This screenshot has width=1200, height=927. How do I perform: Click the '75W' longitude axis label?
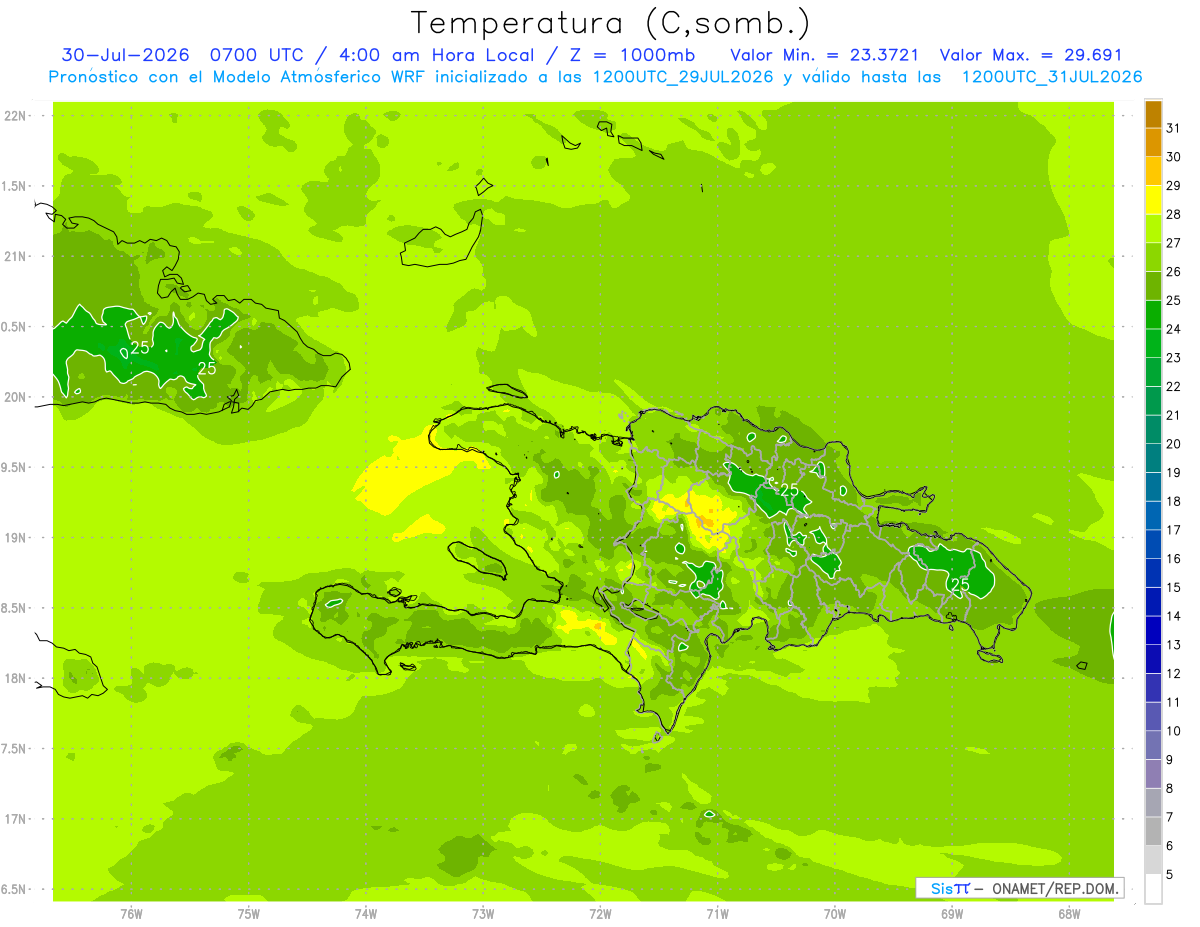point(249,914)
